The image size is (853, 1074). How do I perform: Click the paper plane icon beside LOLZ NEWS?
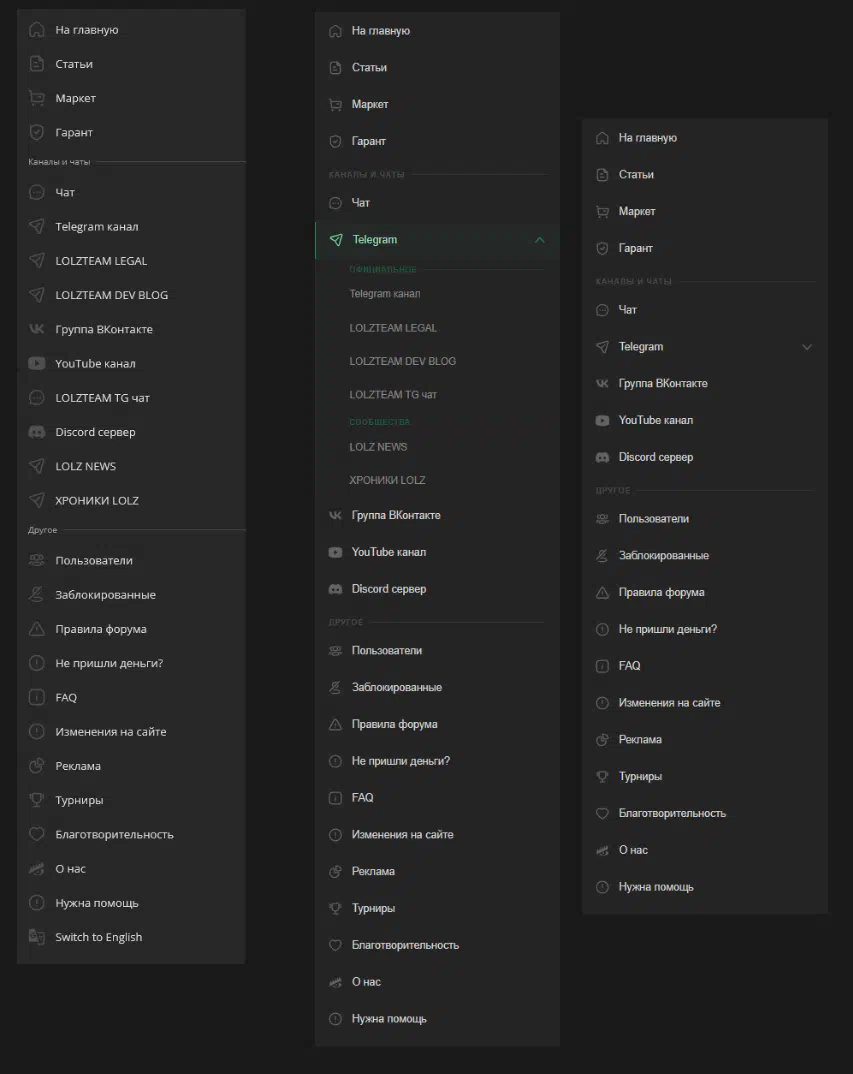point(37,466)
